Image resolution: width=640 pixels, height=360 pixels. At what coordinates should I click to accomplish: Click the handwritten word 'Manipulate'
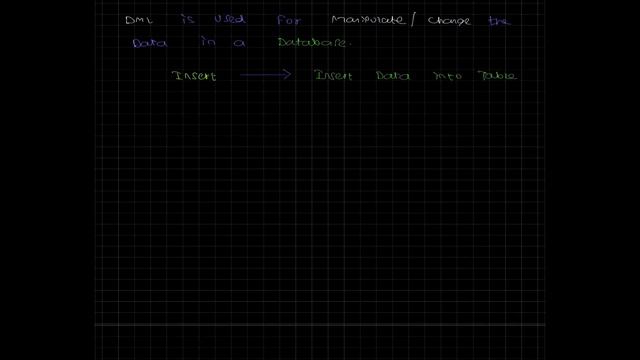tap(368, 20)
